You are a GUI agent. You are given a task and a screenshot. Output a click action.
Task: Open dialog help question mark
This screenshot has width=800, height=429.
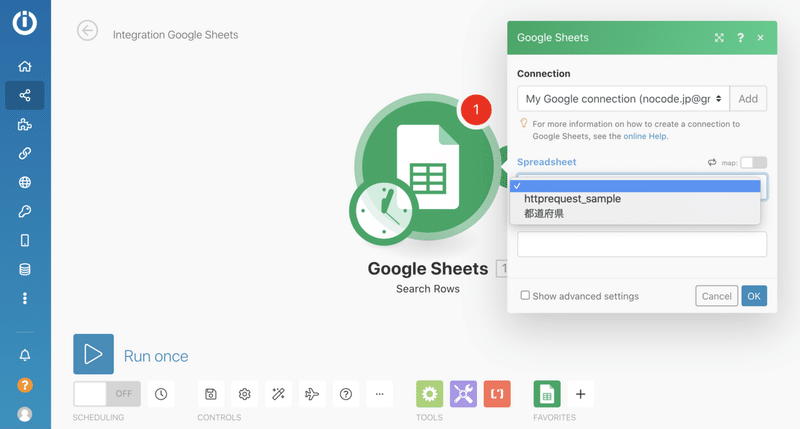740,38
